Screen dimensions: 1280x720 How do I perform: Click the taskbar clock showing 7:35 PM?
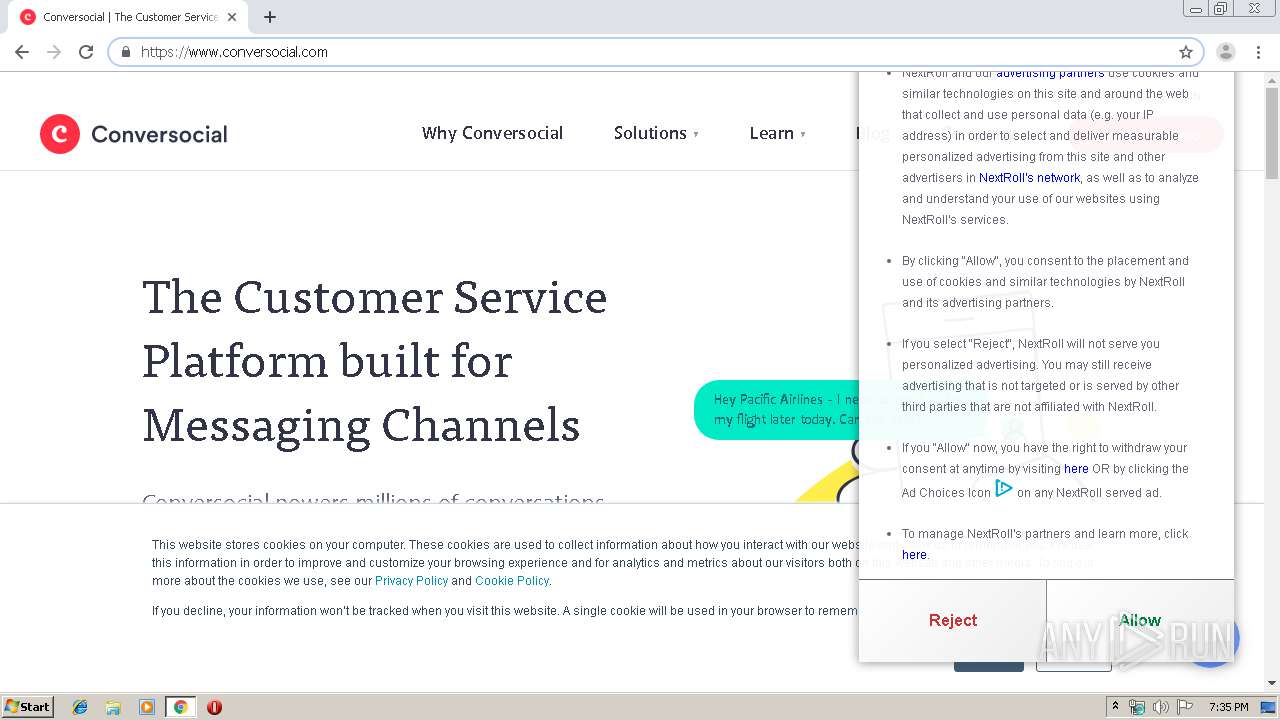click(1228, 707)
